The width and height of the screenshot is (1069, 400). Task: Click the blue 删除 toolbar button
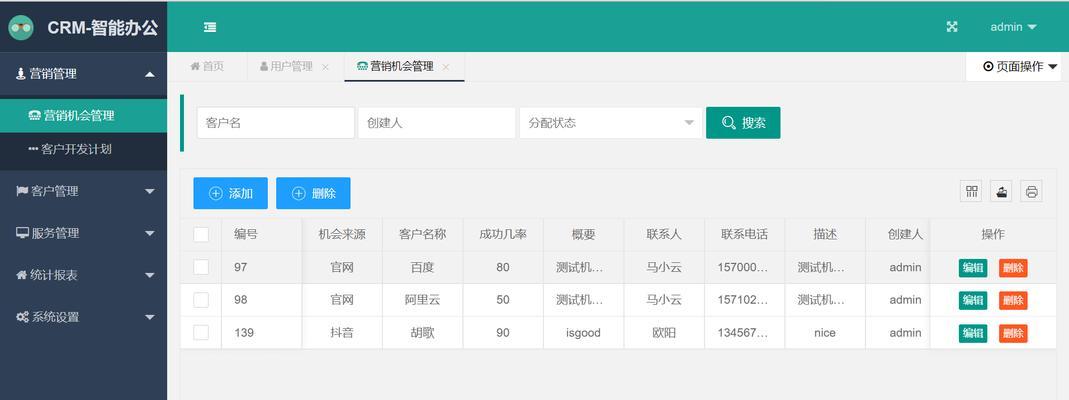313,194
